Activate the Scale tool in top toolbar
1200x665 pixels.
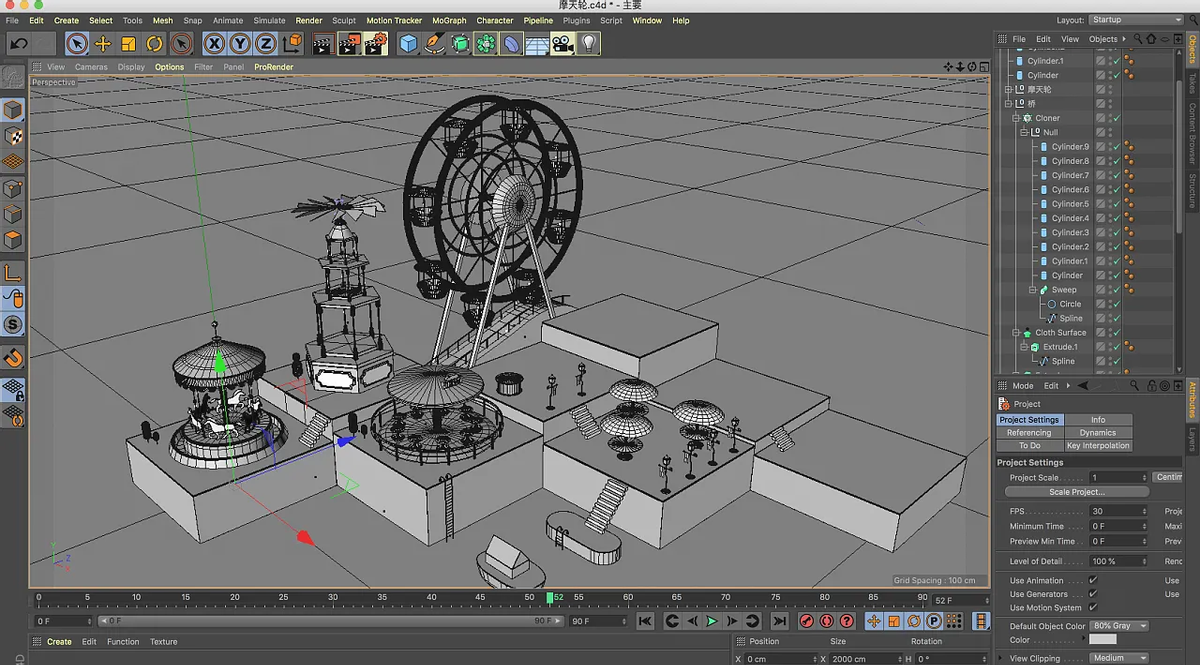129,43
